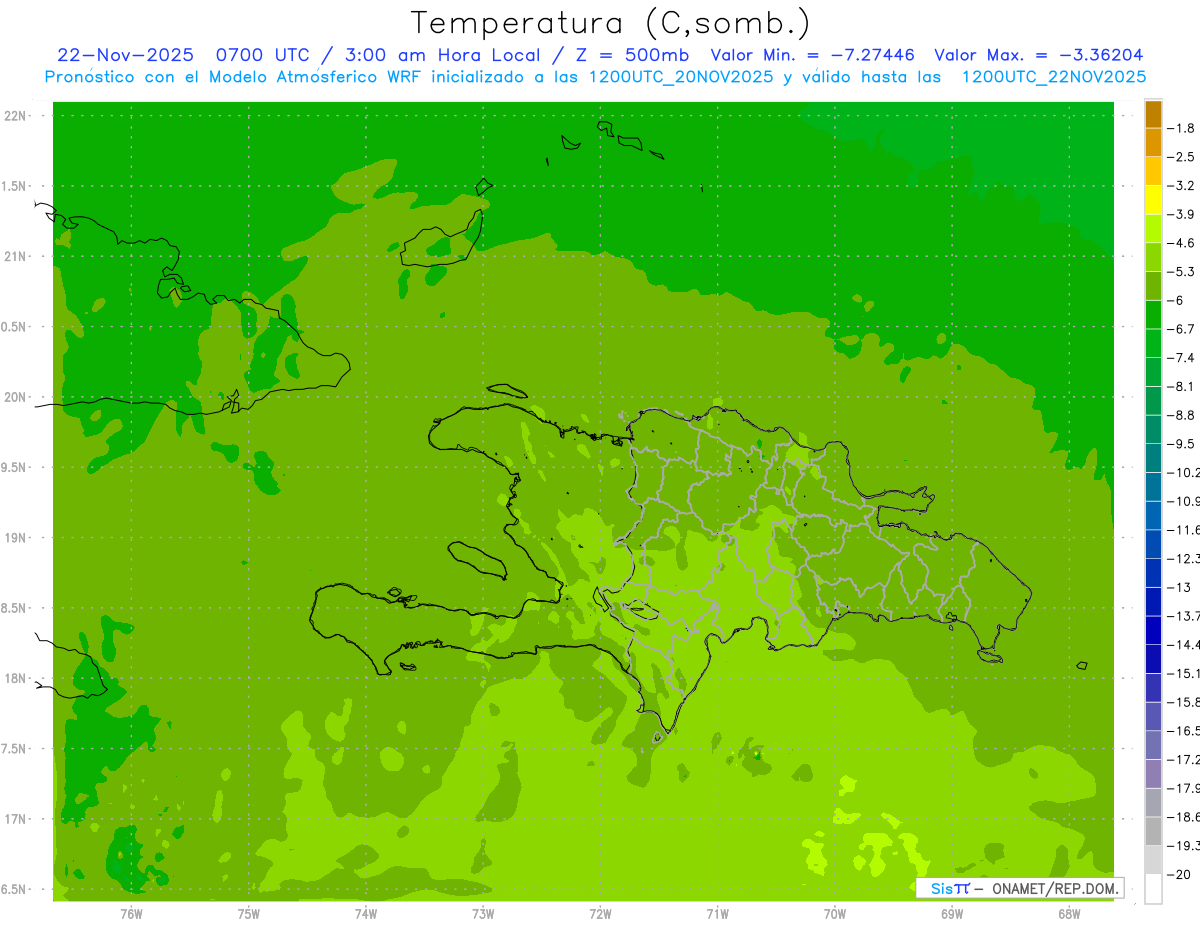Click the '71W' longitude axis label
The height and width of the screenshot is (927, 1200).
717,914
